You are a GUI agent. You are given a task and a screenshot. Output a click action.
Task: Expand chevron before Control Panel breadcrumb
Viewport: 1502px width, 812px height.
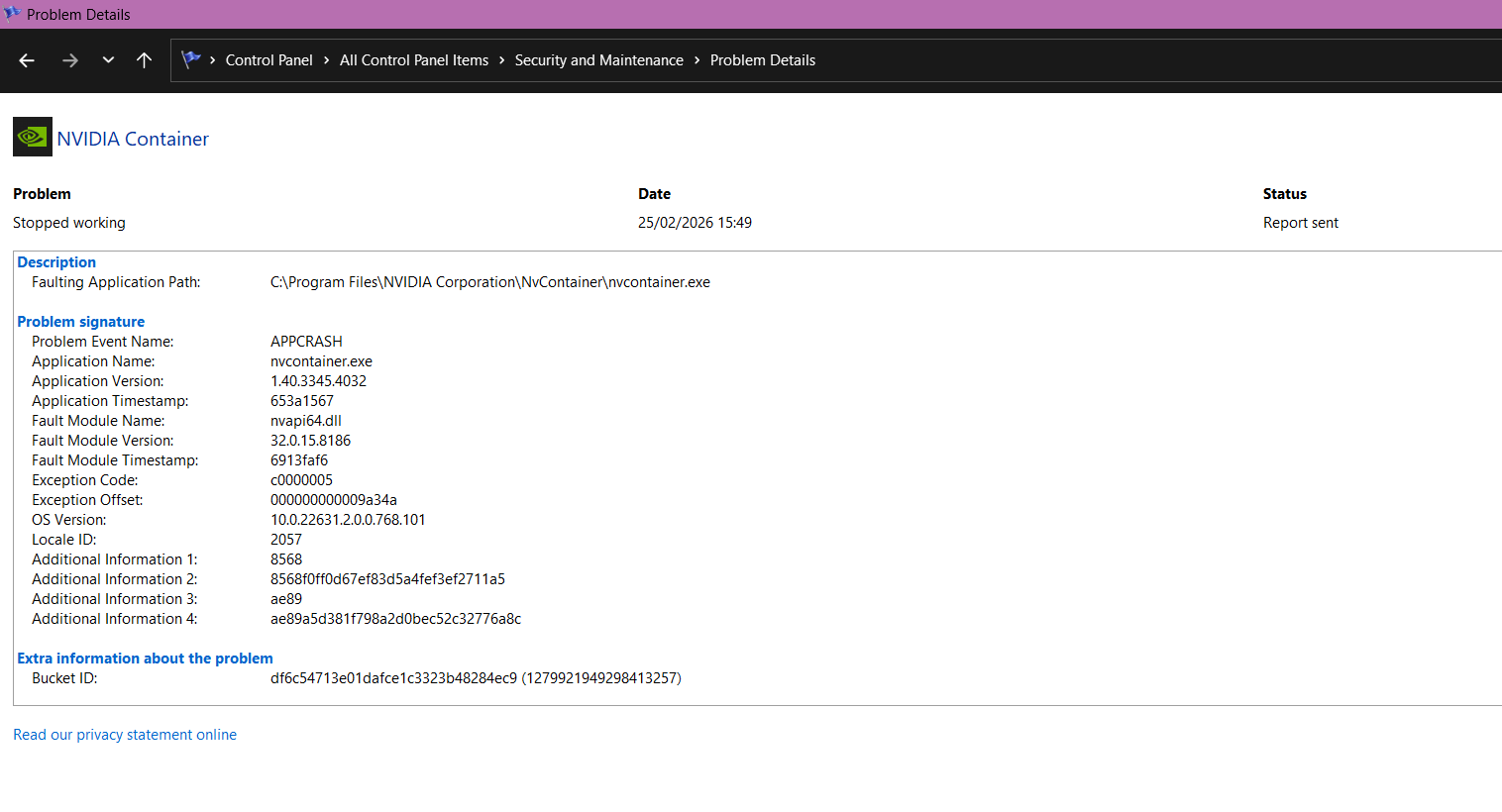(x=212, y=60)
